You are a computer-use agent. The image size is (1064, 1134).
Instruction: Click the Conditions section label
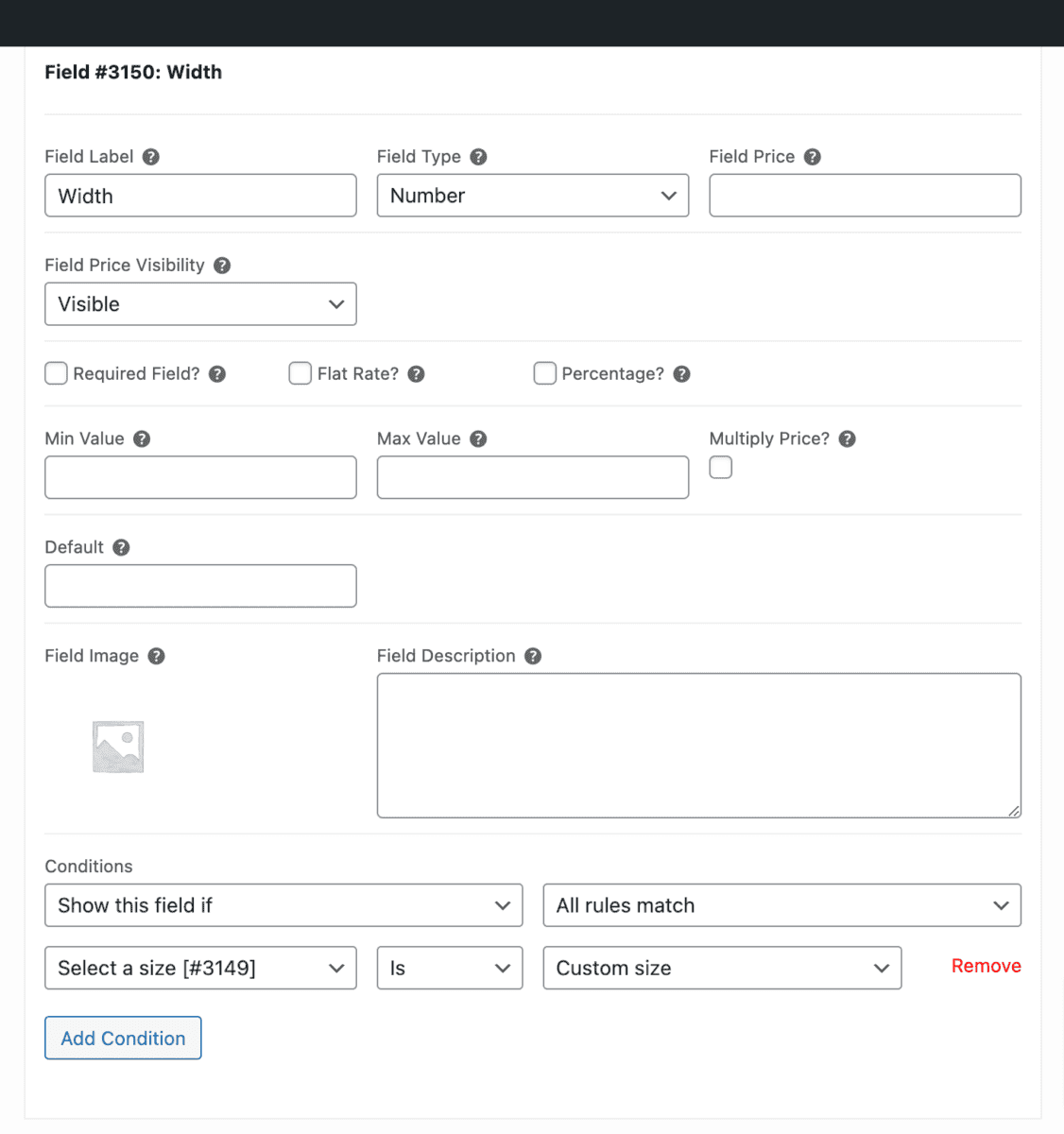89,867
